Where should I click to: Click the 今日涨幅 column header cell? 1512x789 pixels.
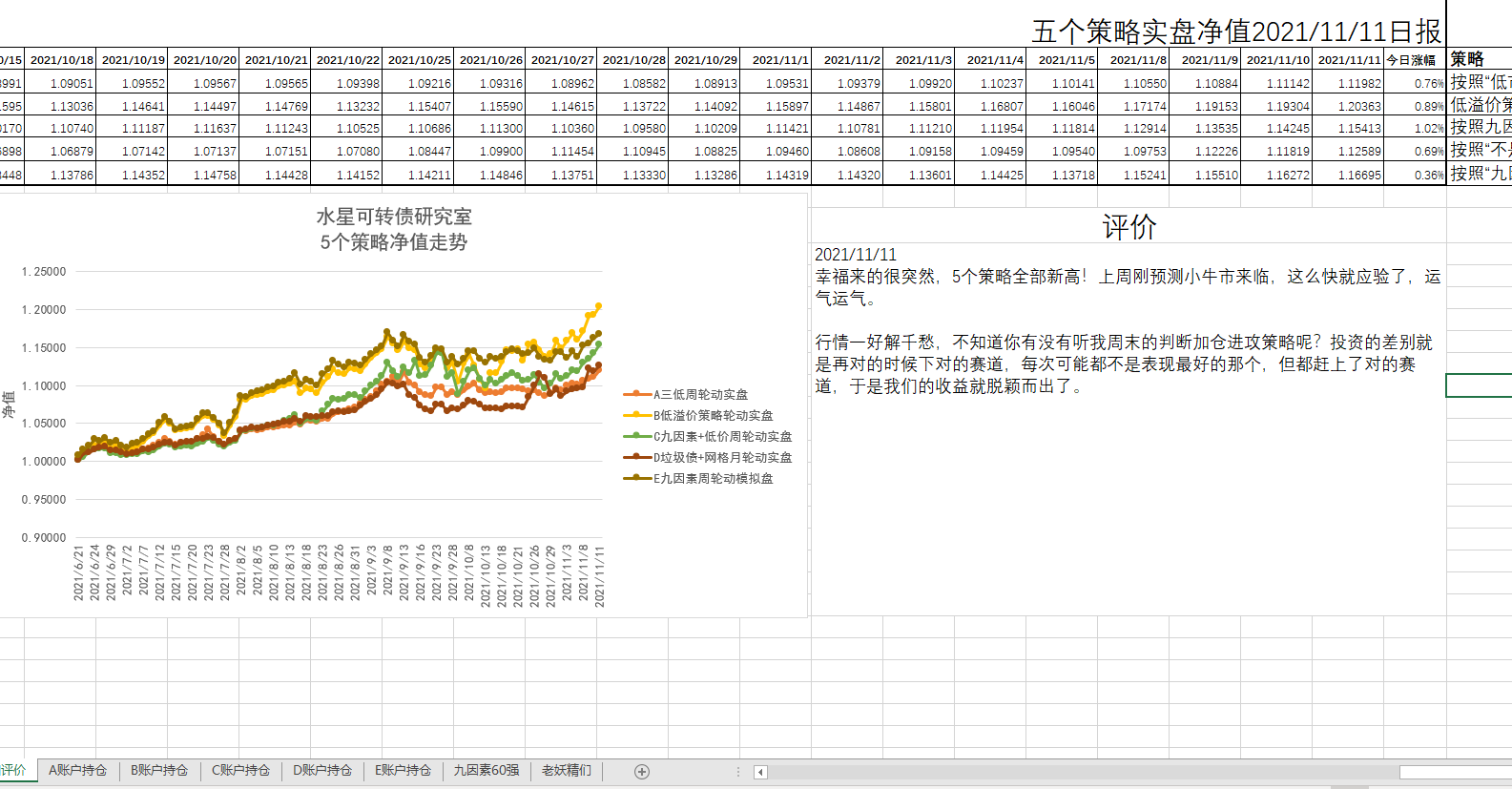1413,60
